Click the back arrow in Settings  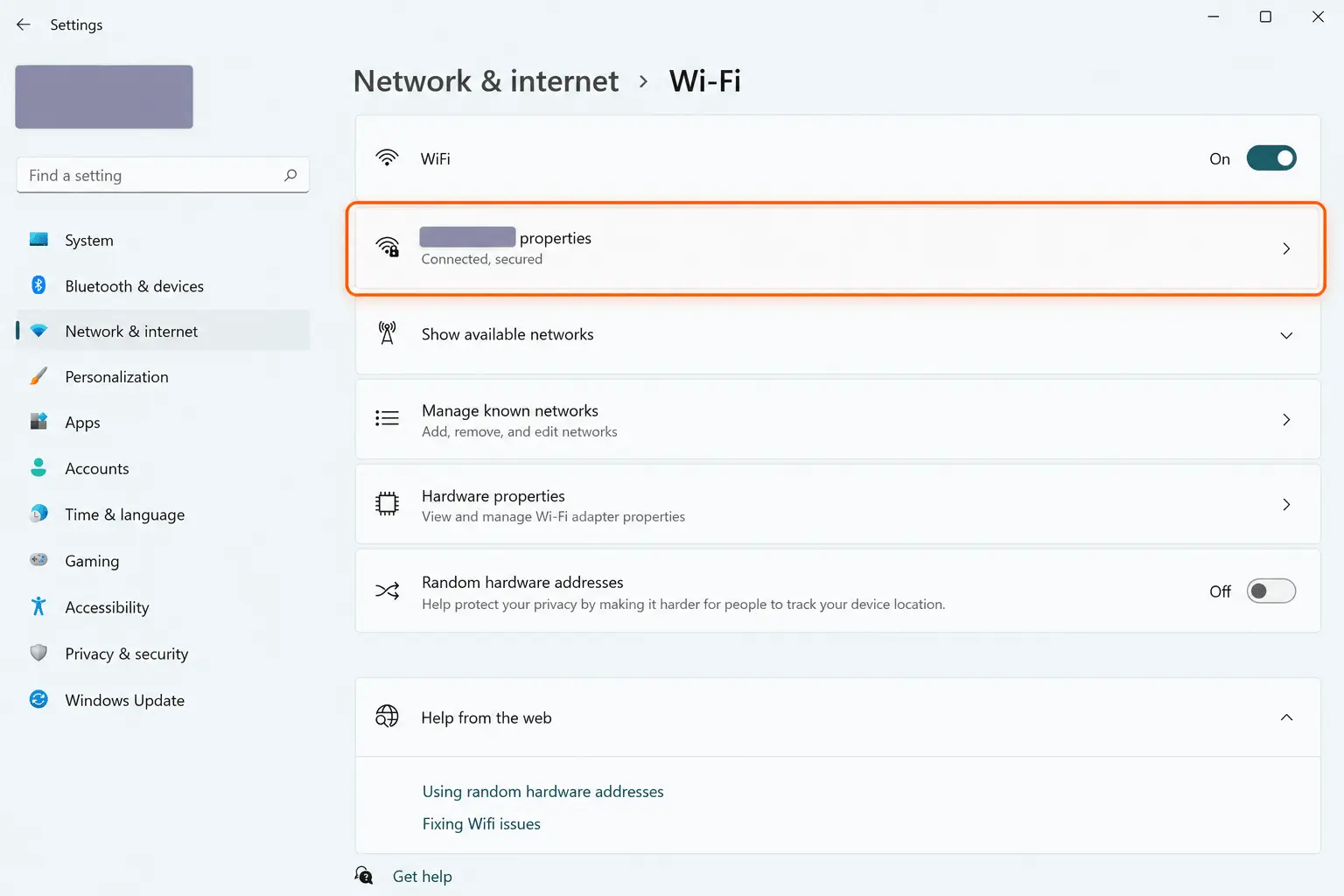pos(24,24)
